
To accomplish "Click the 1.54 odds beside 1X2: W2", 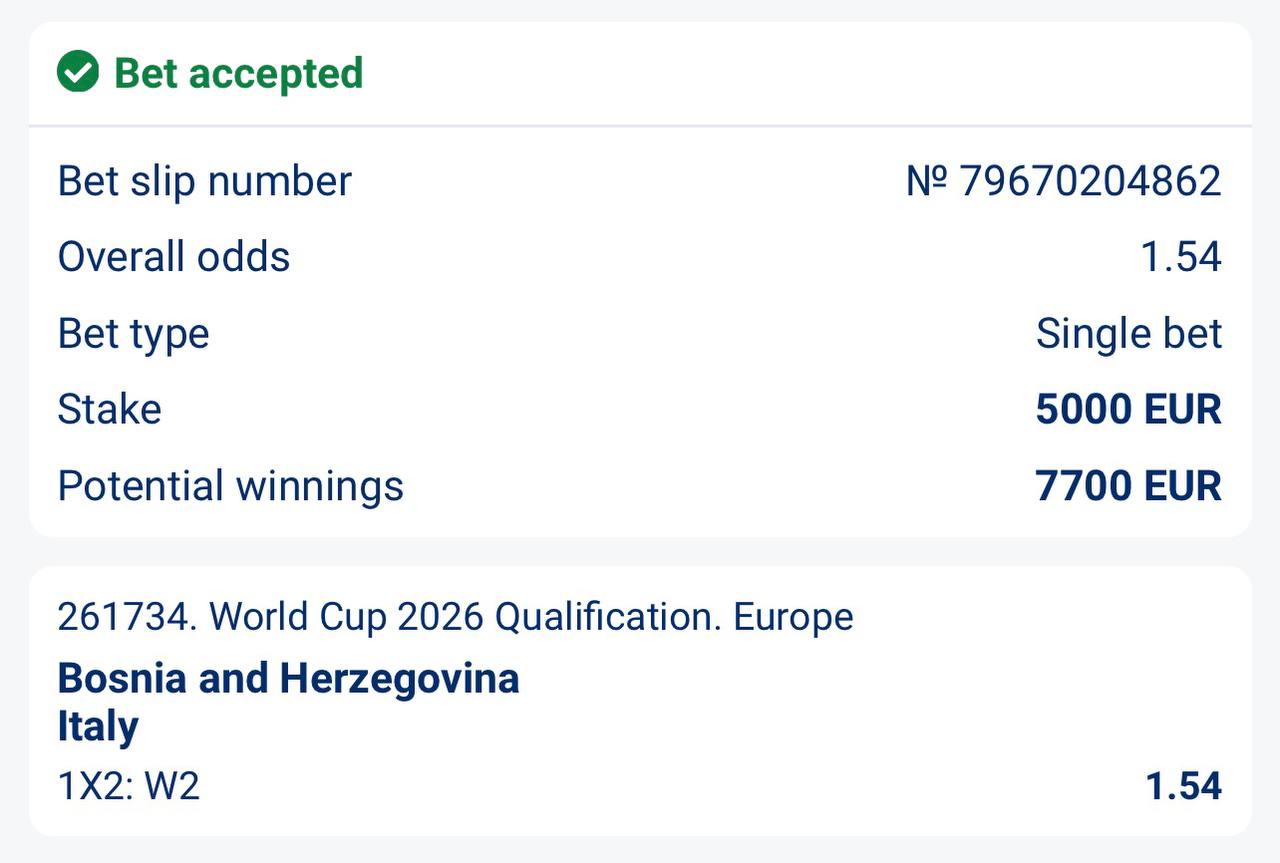I will (x=1184, y=786).
